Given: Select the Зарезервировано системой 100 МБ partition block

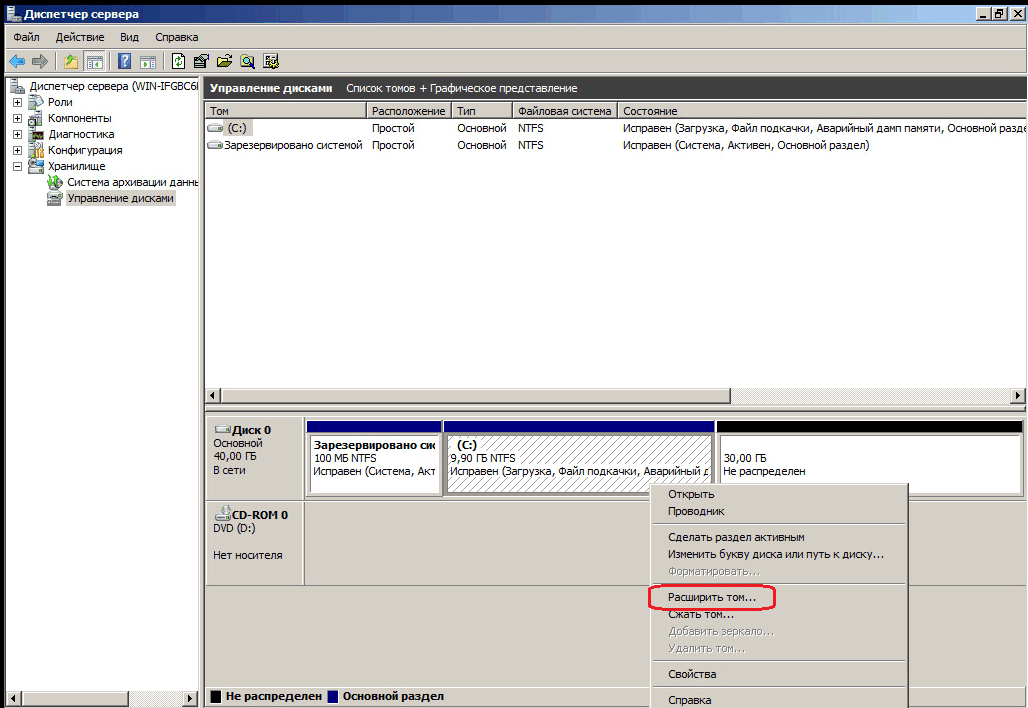Looking at the screenshot, I should (374, 458).
